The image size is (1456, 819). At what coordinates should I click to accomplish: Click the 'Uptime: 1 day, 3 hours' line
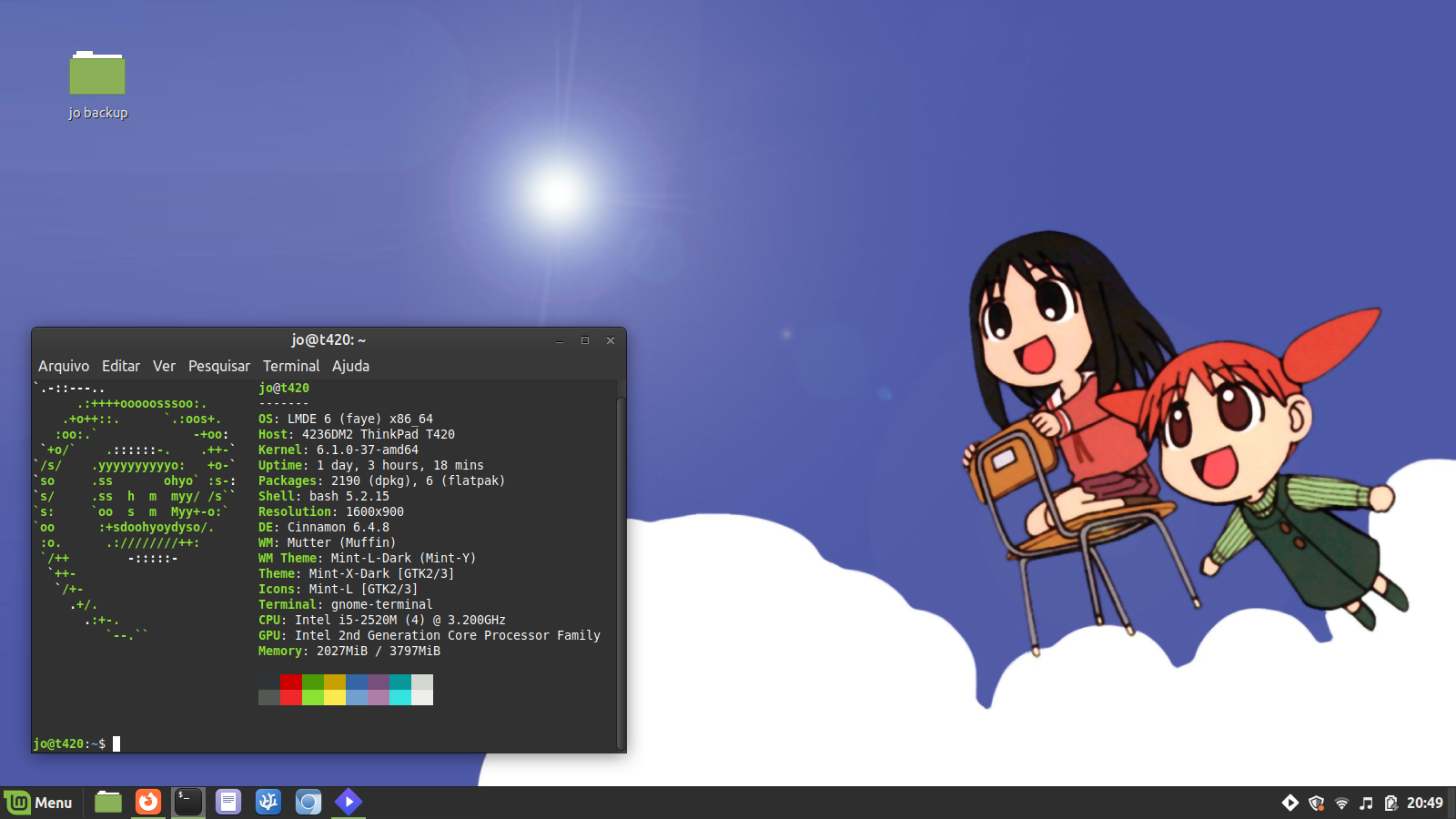pyautogui.click(x=371, y=465)
